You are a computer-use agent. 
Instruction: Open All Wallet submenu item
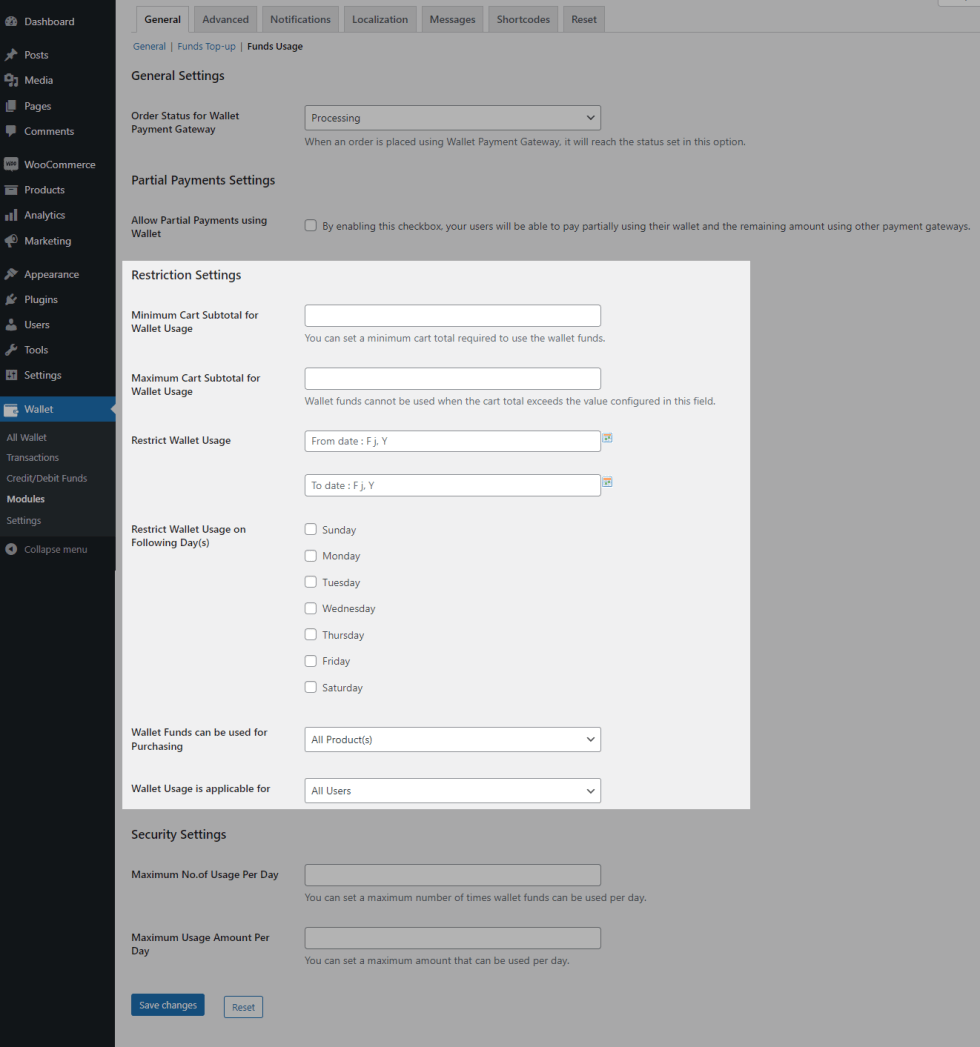point(27,437)
